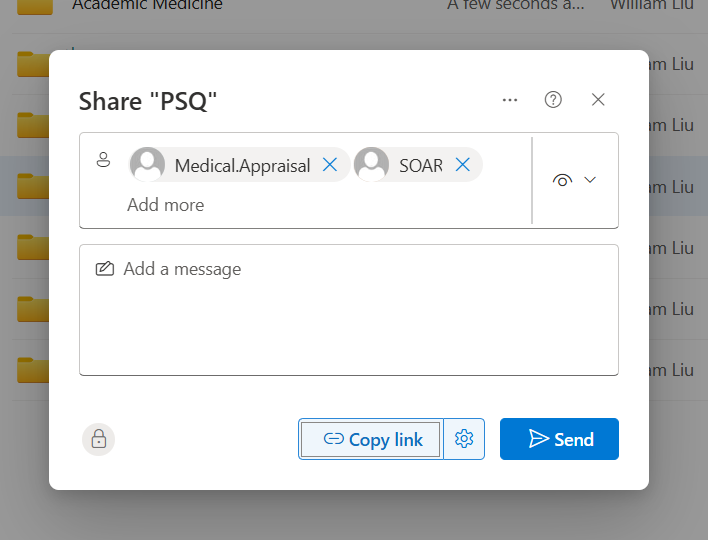This screenshot has width=708, height=540.
Task: Click the Copy link button
Action: 371,439
